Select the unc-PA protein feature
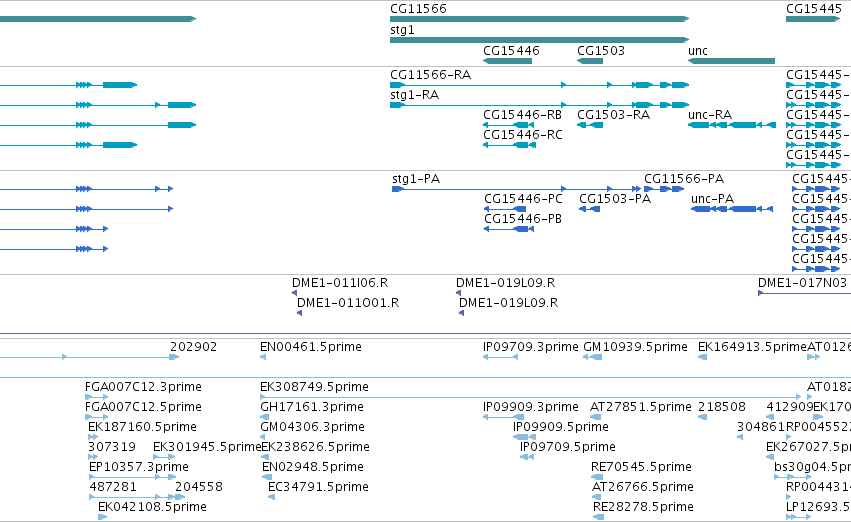The height and width of the screenshot is (522, 851). pyautogui.click(x=732, y=209)
